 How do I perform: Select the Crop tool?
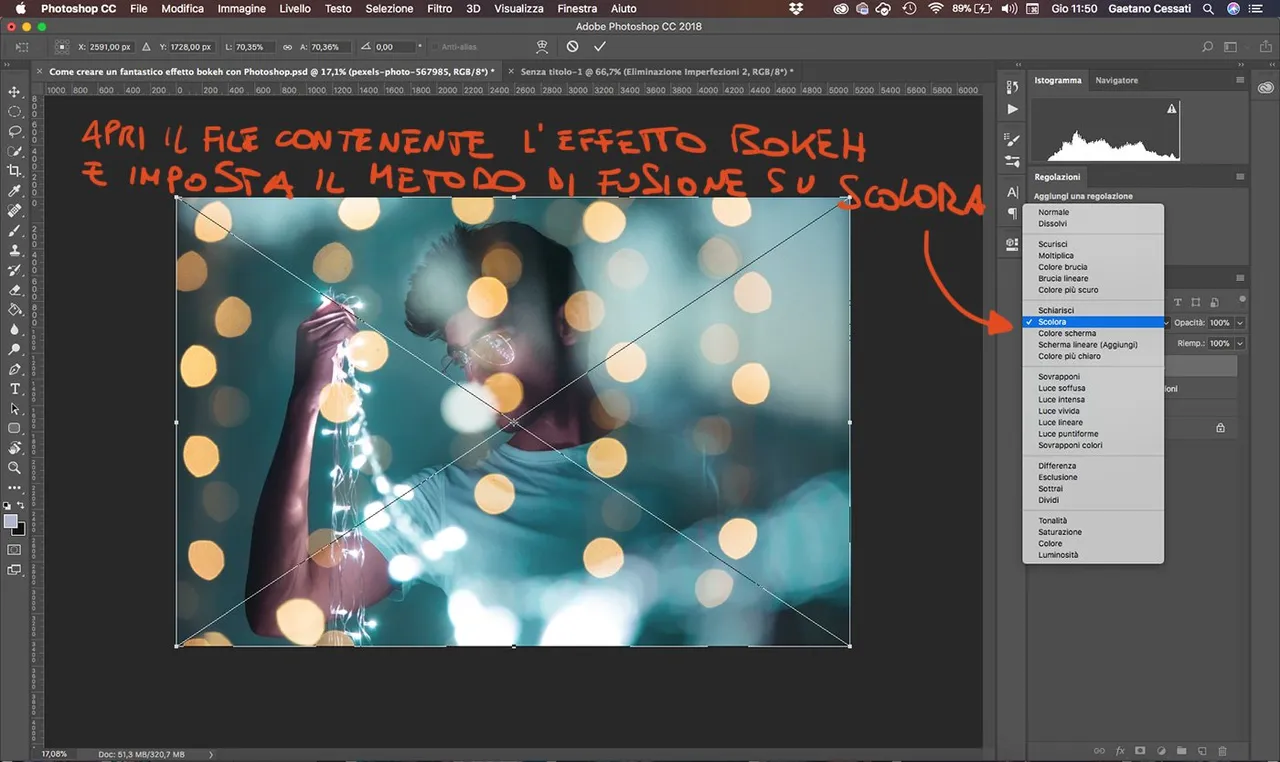coord(15,171)
